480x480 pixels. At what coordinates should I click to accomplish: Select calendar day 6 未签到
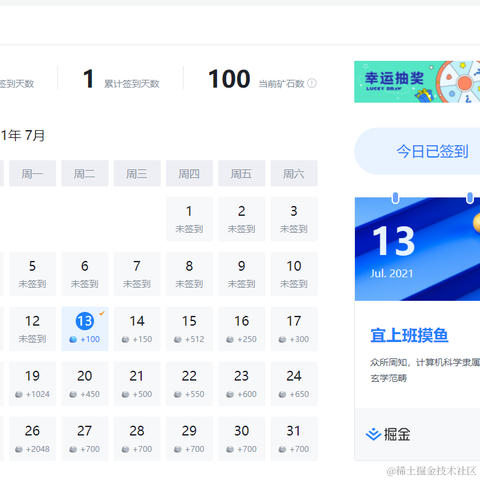(x=85, y=274)
